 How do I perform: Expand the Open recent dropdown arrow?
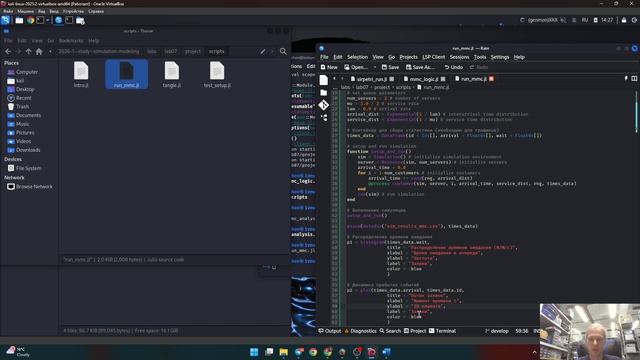374,67
